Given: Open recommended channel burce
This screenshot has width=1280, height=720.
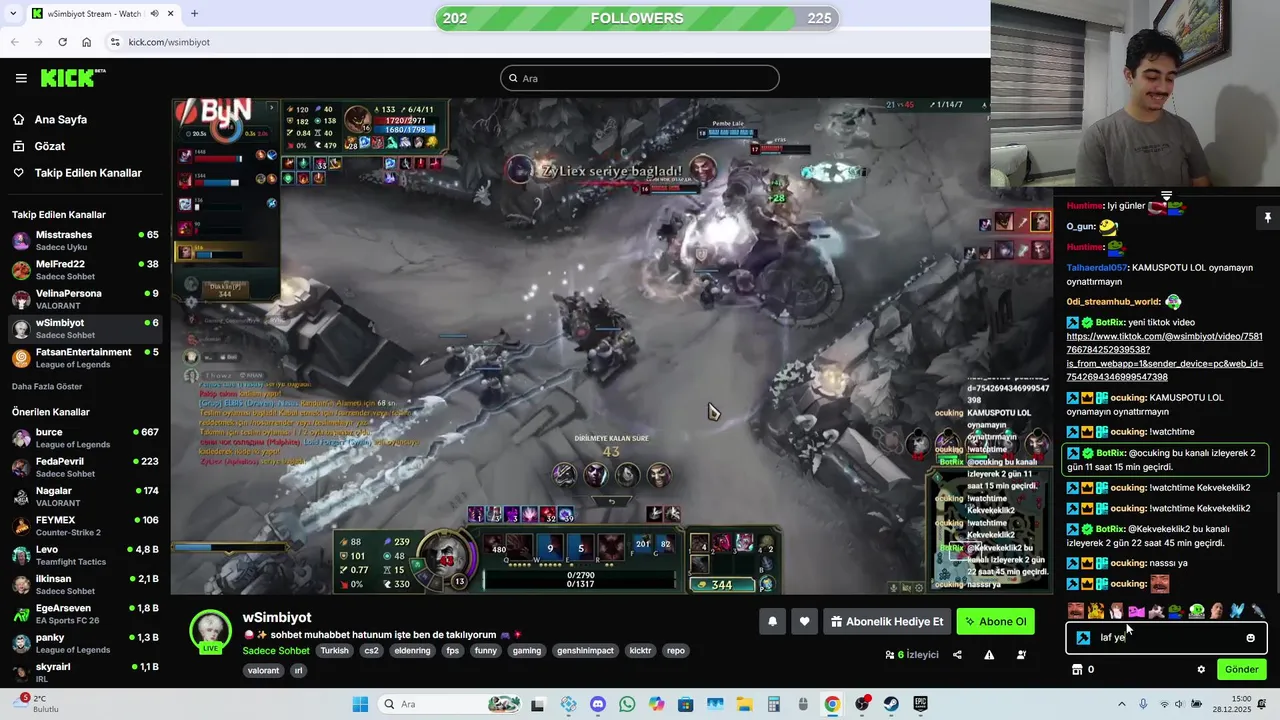Looking at the screenshot, I should [x=85, y=438].
